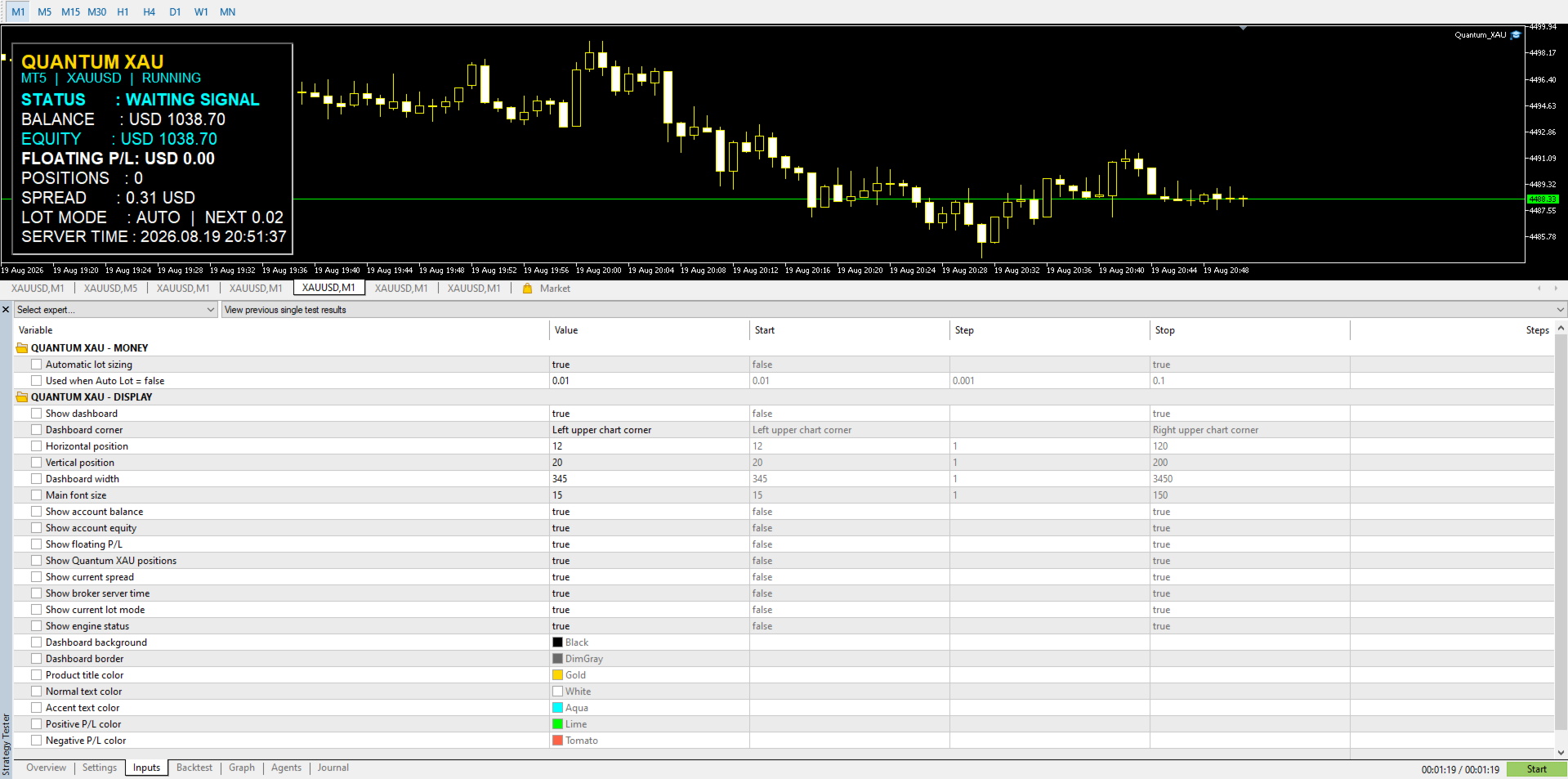Image resolution: width=1568 pixels, height=779 pixels.
Task: Tick the Dashboard background checkbox
Action: (36, 642)
